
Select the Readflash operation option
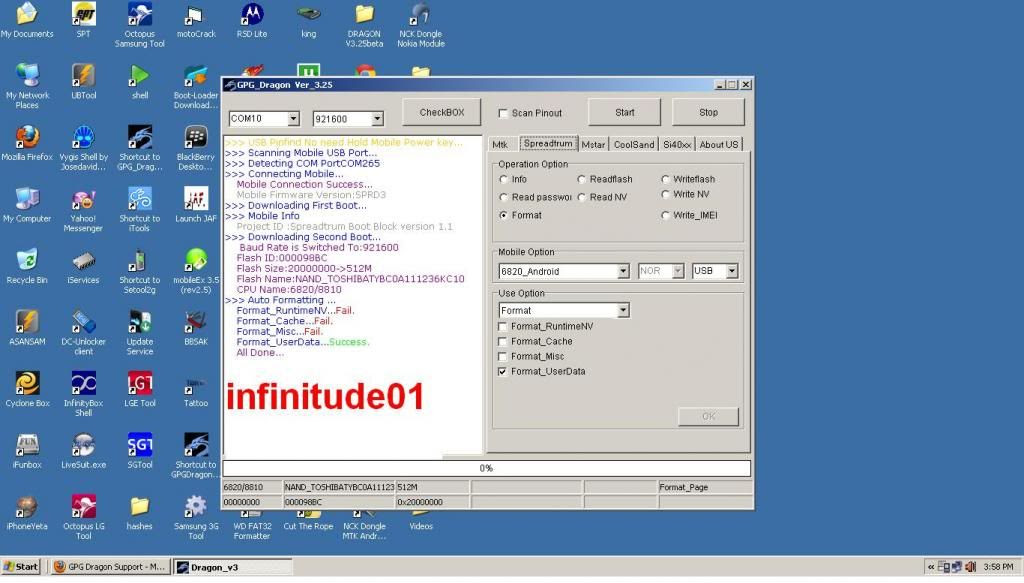[x=581, y=180]
